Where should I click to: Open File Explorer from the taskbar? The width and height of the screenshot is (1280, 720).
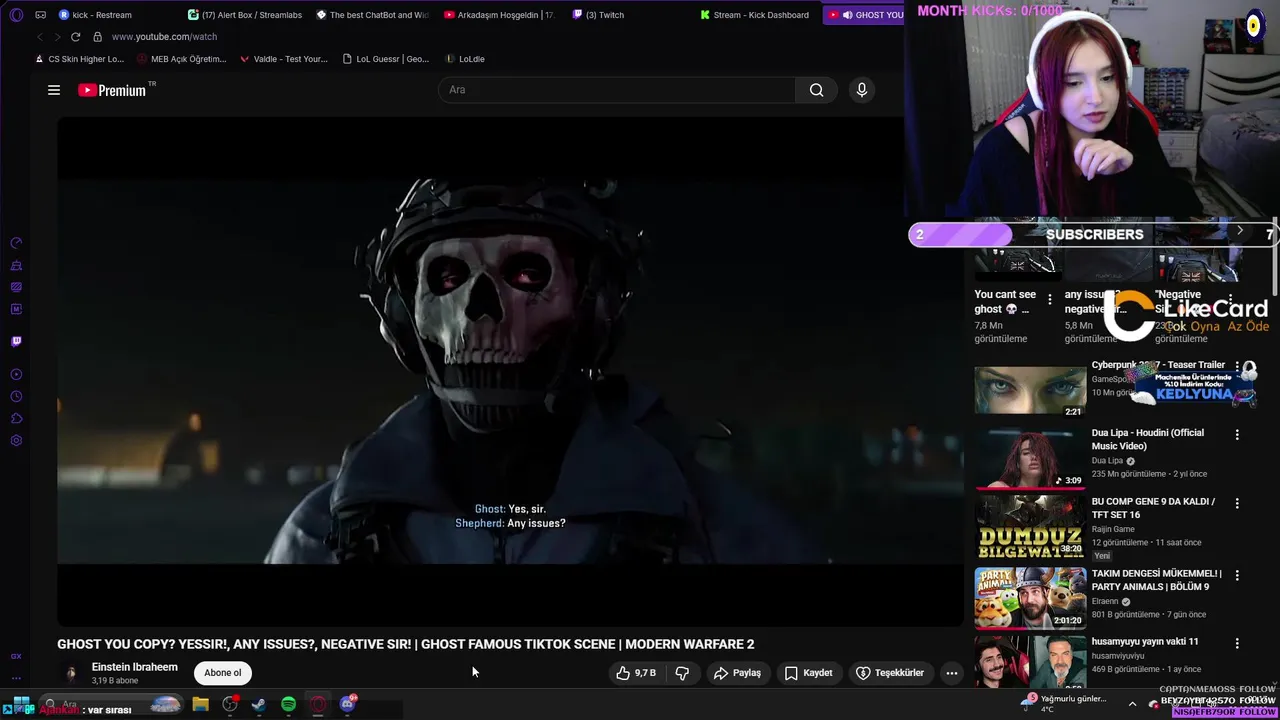pyautogui.click(x=200, y=704)
